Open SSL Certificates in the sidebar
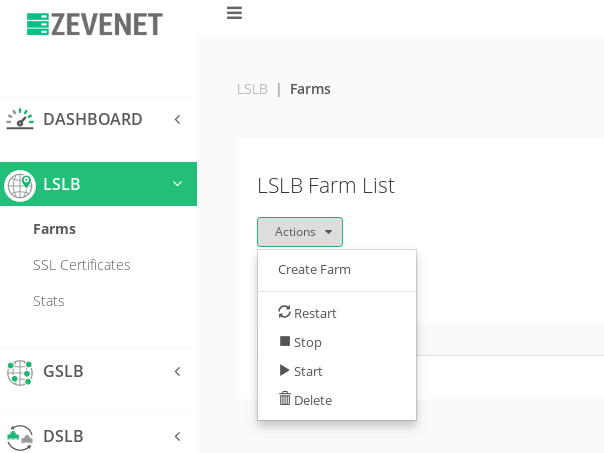Viewport: 604px width, 453px height. pos(82,265)
